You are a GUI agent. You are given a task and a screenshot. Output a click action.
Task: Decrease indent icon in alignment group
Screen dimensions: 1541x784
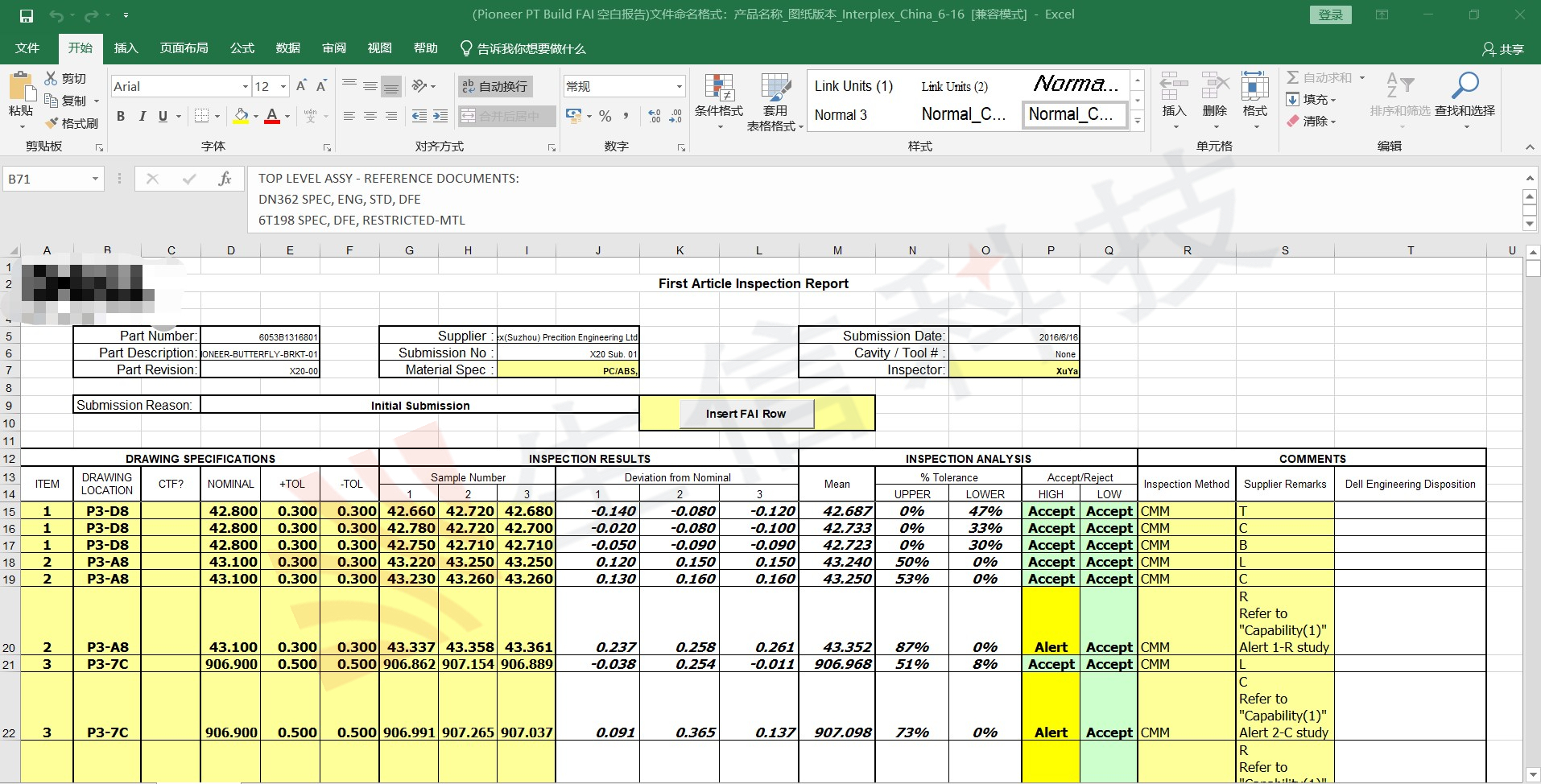point(419,116)
